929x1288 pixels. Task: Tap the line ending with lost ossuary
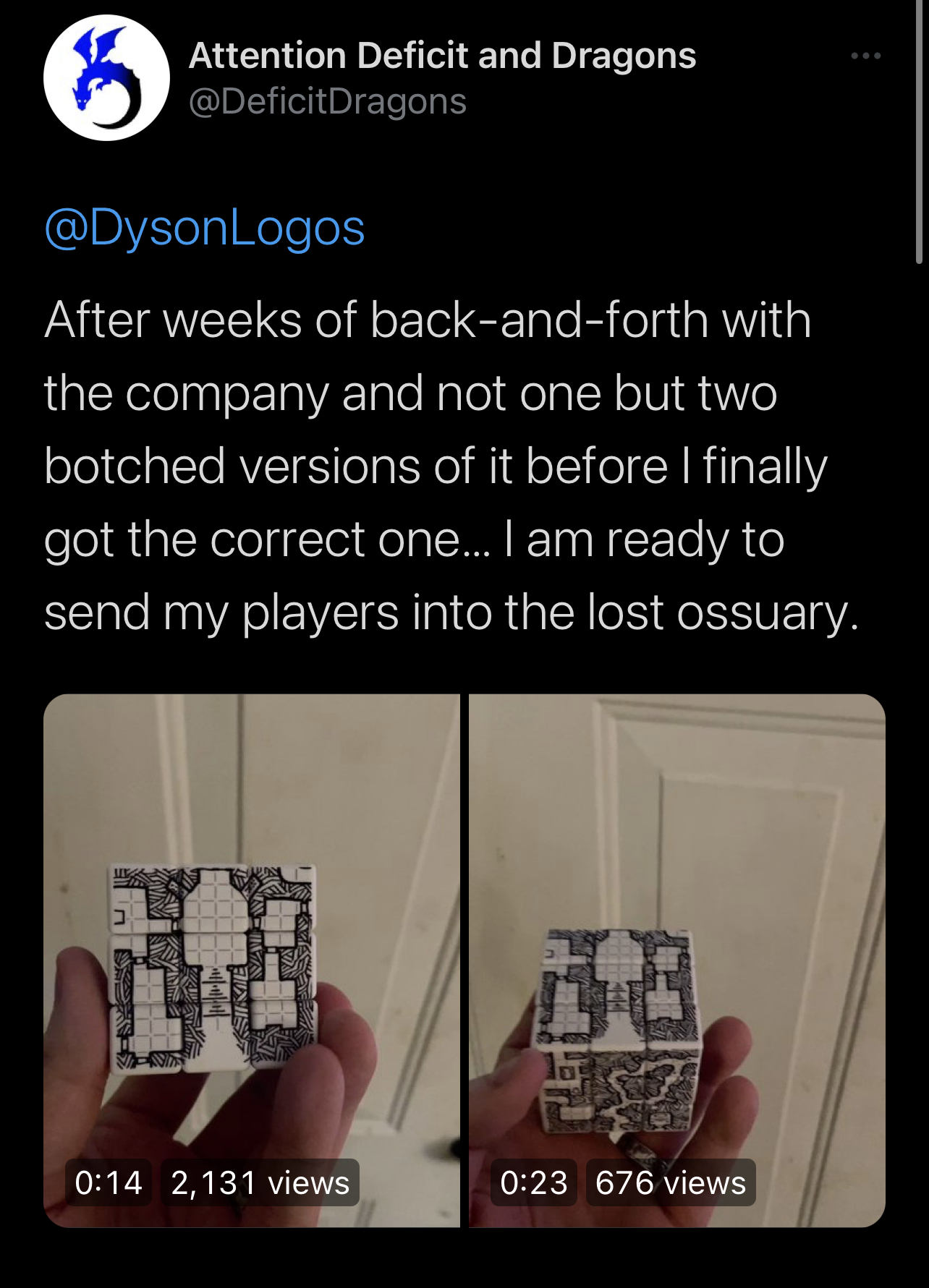click(x=451, y=612)
